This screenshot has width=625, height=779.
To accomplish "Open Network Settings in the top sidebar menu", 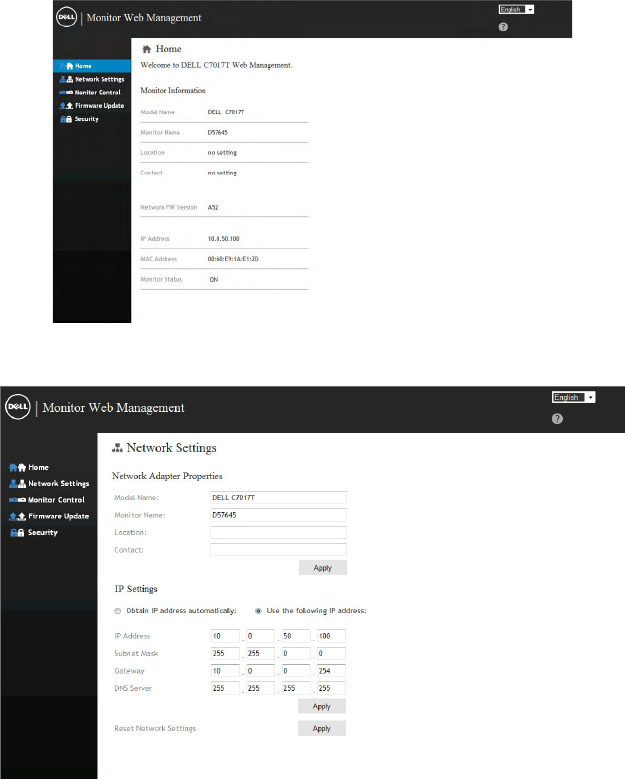I will 92,79.
